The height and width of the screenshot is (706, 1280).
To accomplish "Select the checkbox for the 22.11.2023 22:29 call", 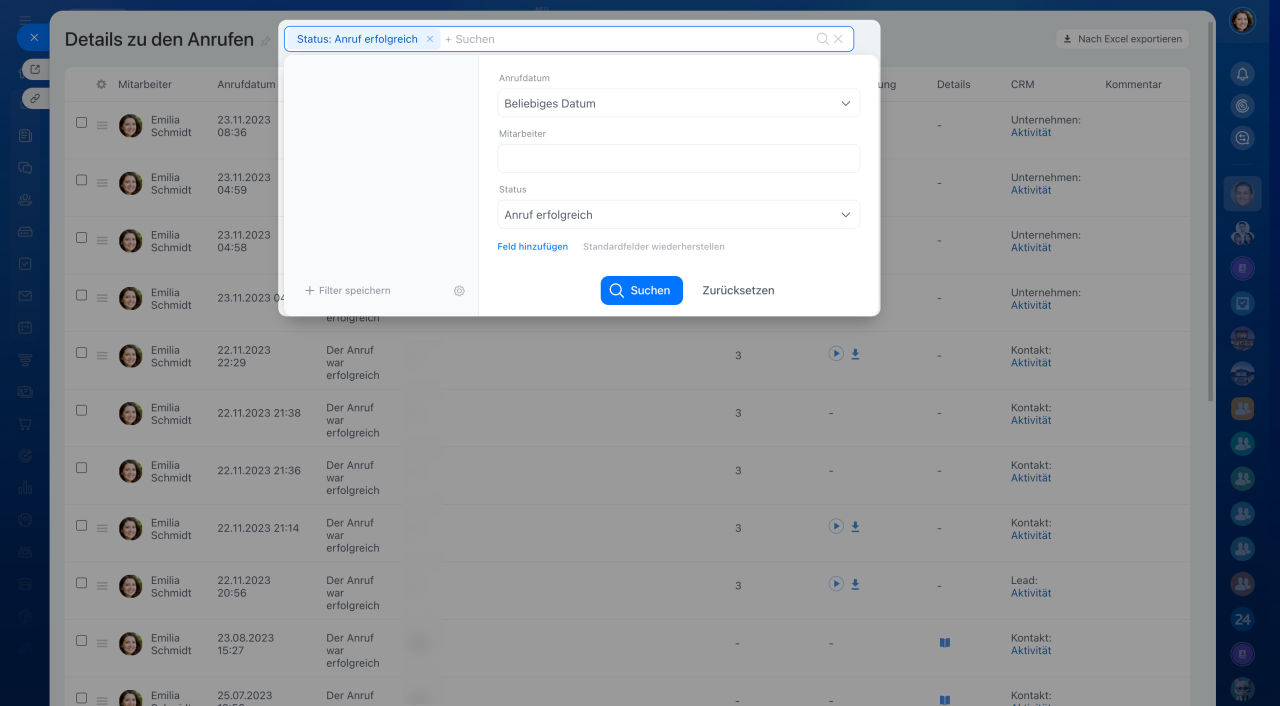I will (x=82, y=352).
